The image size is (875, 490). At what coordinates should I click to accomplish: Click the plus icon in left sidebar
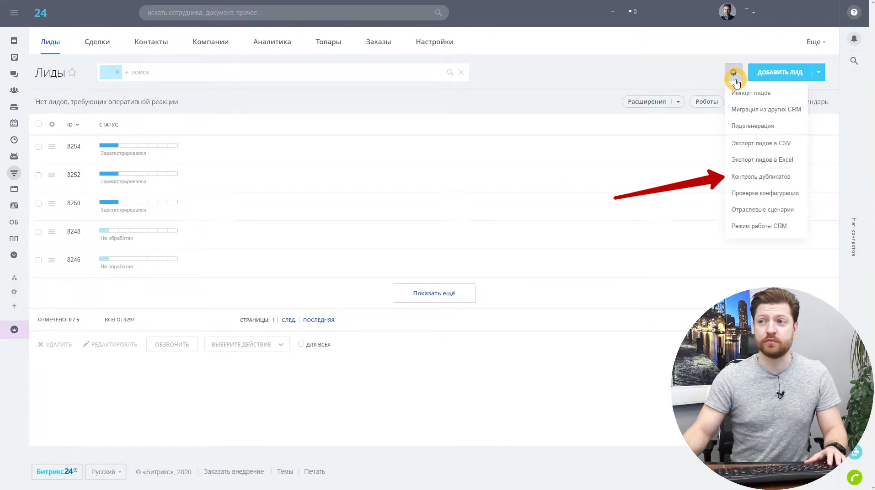[x=14, y=306]
